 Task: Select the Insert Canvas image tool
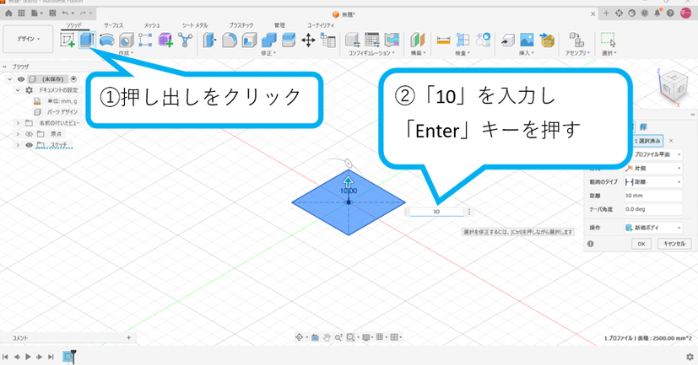point(527,41)
